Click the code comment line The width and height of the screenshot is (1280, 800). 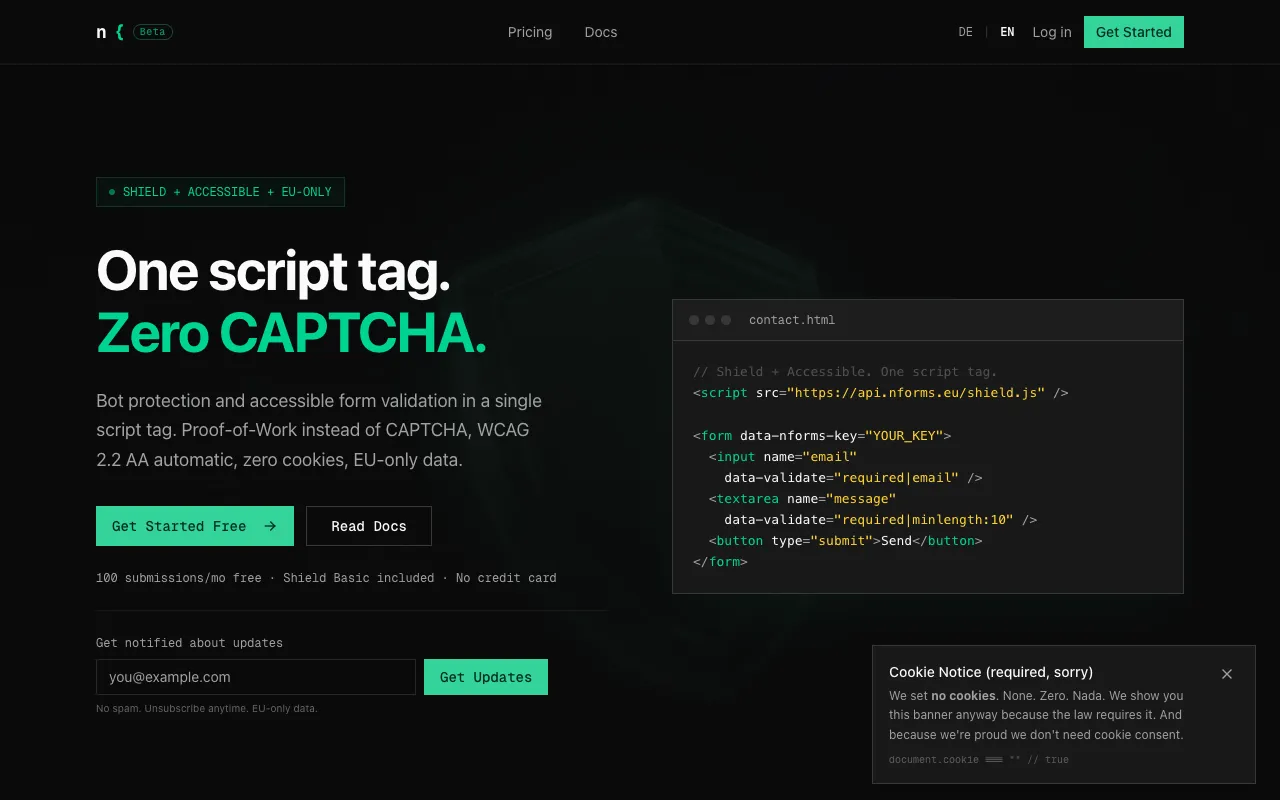coord(845,372)
